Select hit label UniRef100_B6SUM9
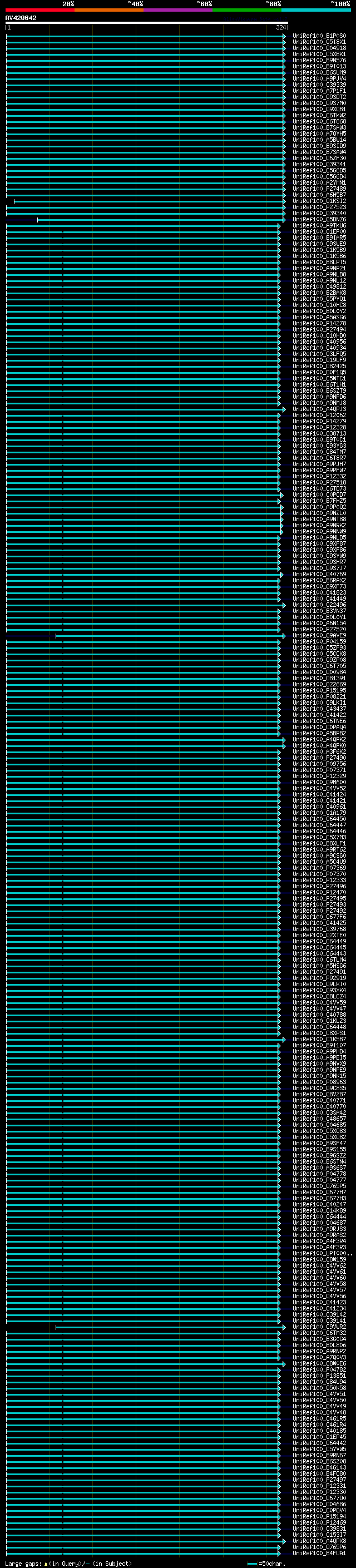Viewport: 356px width, 1568px height. tap(319, 72)
